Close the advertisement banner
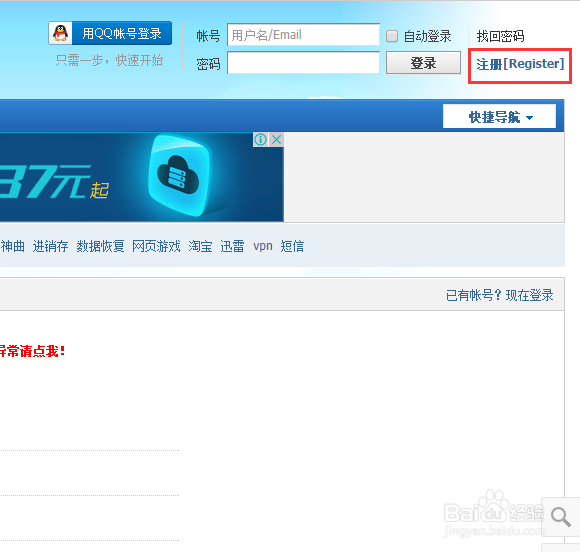Image resolution: width=580 pixels, height=552 pixels. tap(276, 139)
